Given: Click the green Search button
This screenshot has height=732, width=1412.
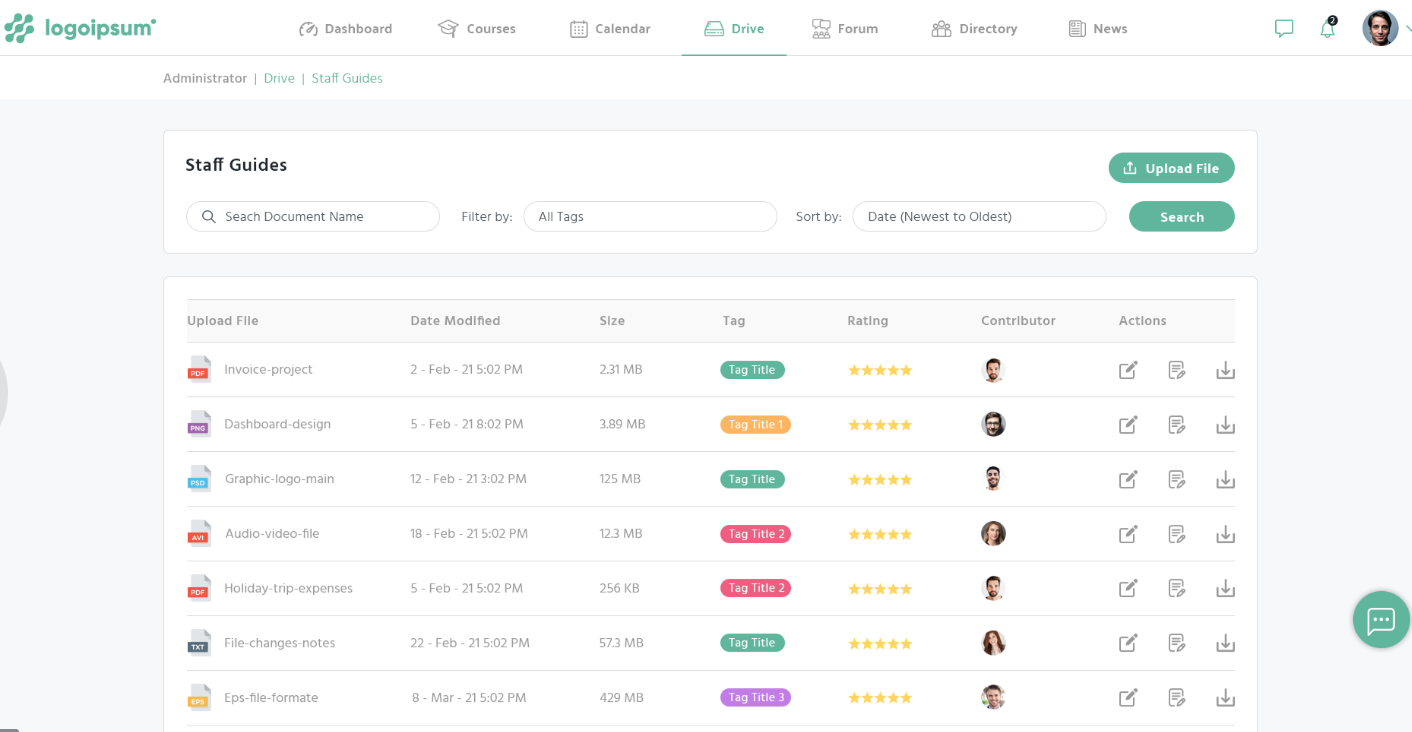Looking at the screenshot, I should (1181, 217).
